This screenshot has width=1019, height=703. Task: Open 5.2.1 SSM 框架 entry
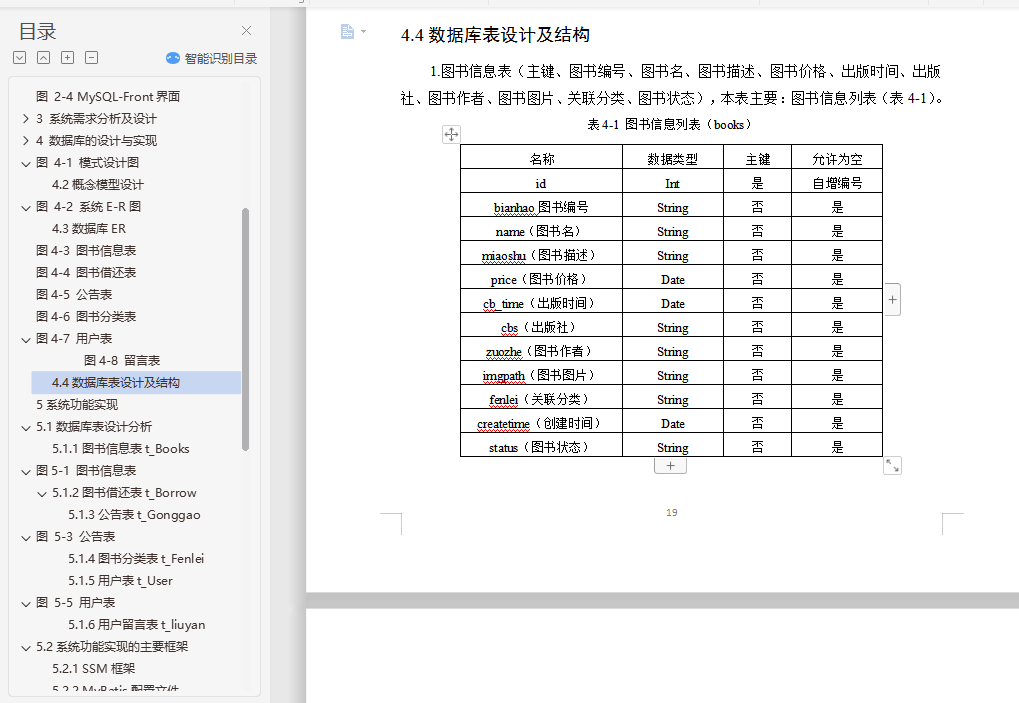click(x=94, y=669)
